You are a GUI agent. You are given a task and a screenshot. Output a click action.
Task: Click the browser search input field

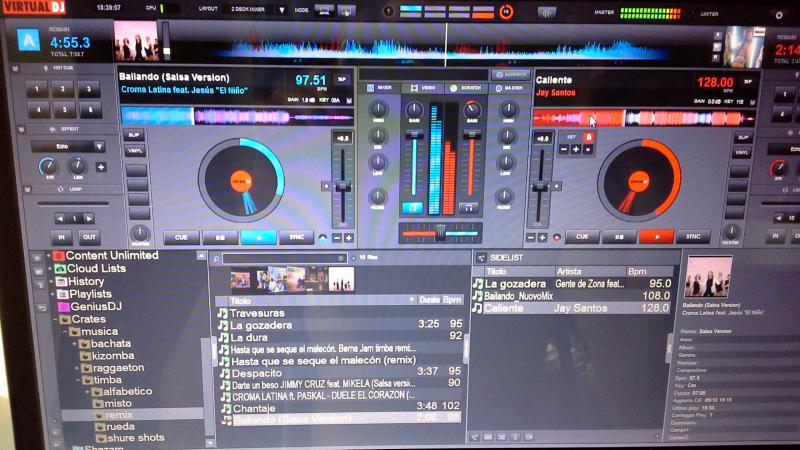click(284, 259)
